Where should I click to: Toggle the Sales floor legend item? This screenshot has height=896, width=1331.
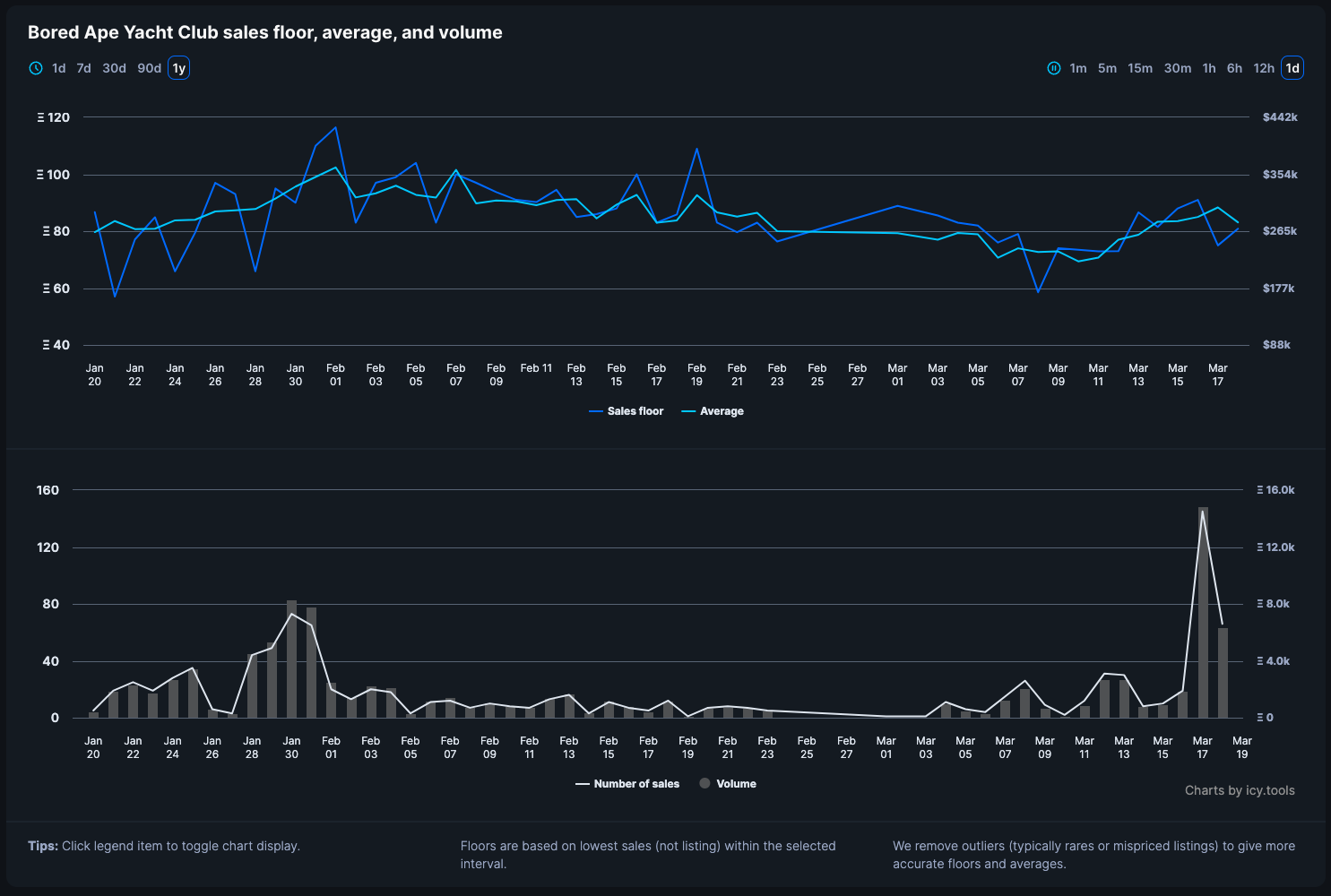(627, 411)
